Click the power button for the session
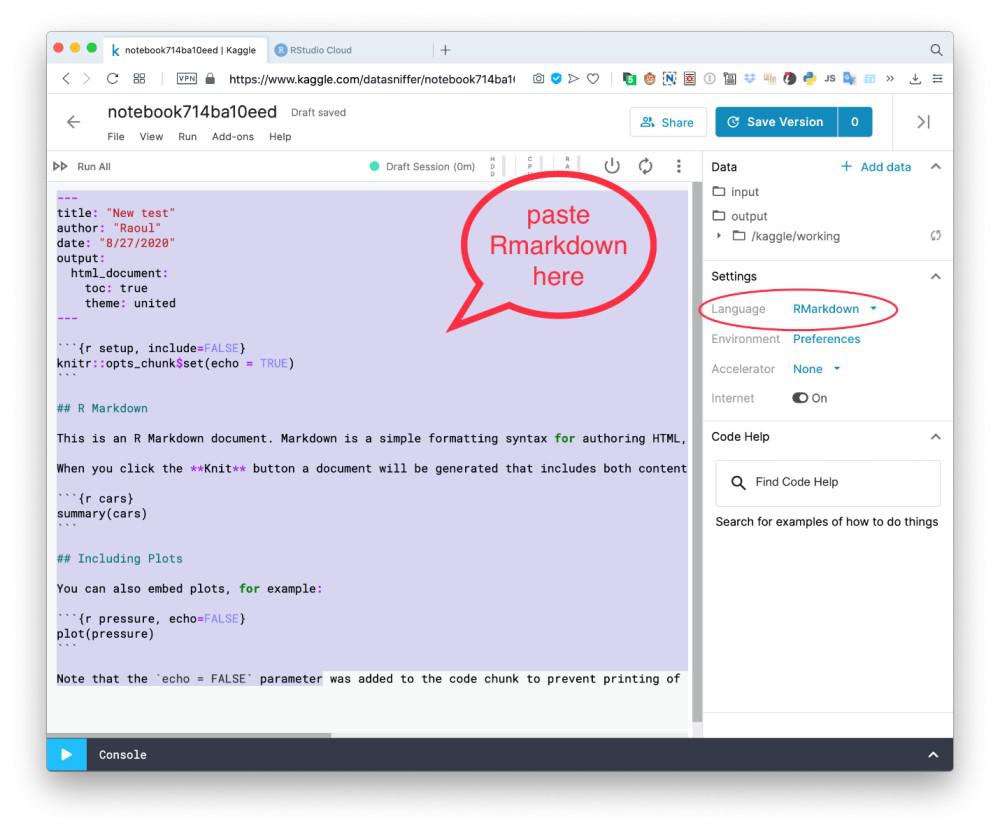This screenshot has width=1000, height=833. pyautogui.click(x=611, y=166)
